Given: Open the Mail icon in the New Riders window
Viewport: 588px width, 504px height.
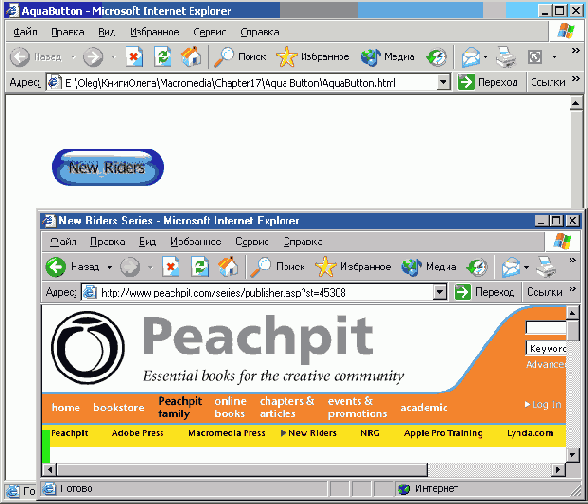Looking at the screenshot, I should click(511, 267).
